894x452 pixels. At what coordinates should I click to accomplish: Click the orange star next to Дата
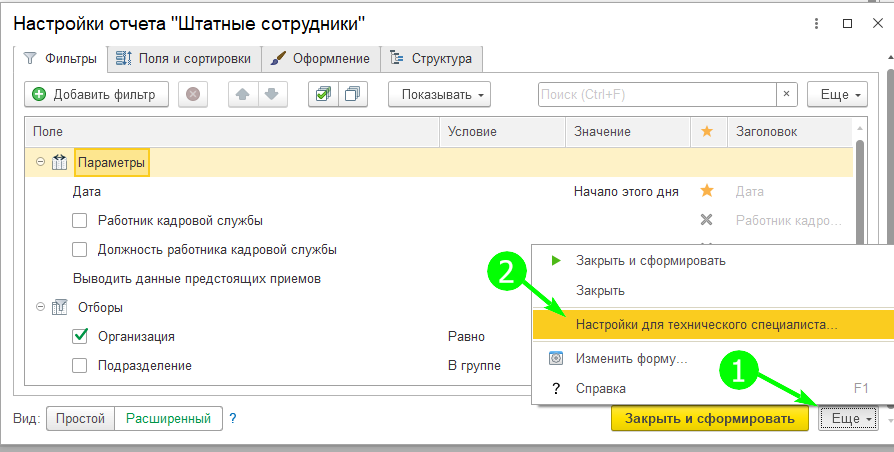tap(707, 191)
